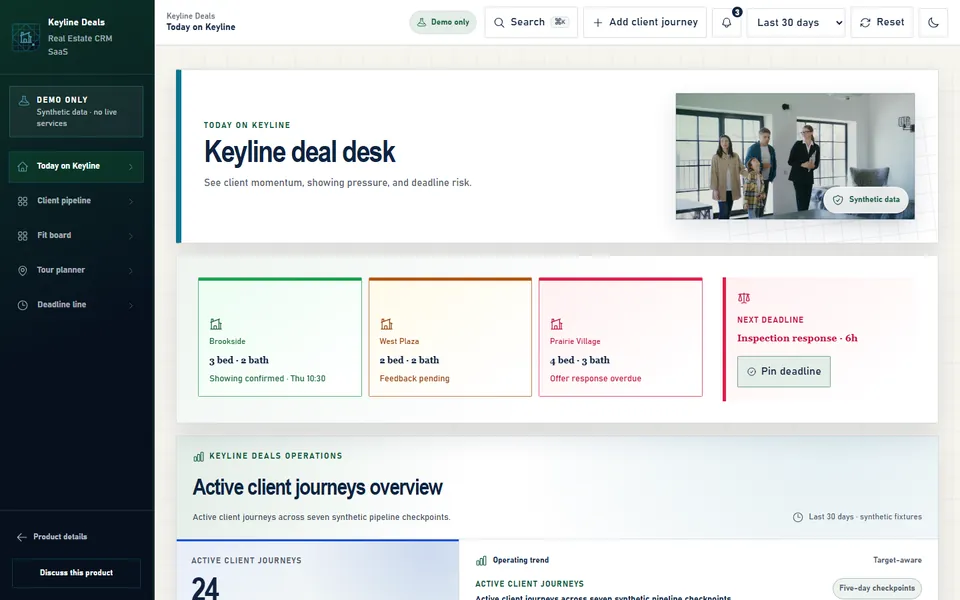Viewport: 960px width, 600px height.
Task: Click 'Inspection response · 6h' text
Action: [x=797, y=339]
